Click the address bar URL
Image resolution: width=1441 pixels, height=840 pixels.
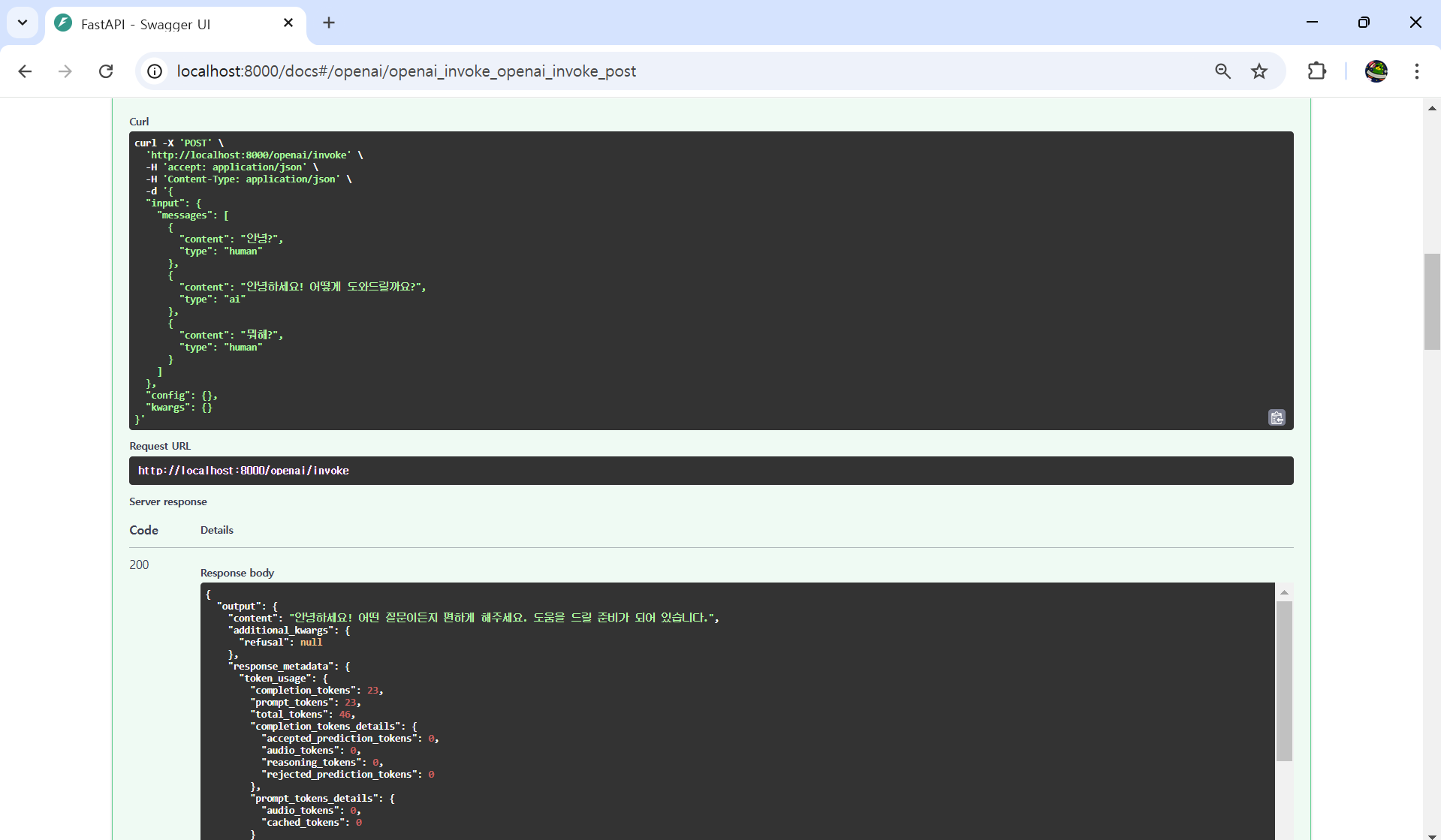click(x=406, y=71)
